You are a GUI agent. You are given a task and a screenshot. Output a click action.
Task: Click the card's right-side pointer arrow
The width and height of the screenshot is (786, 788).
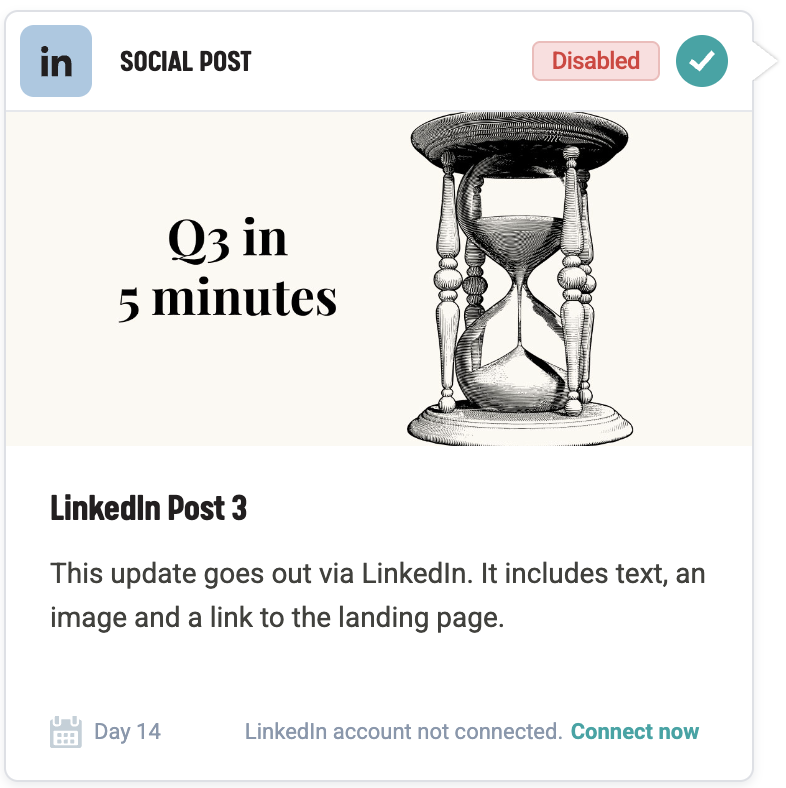coord(767,61)
